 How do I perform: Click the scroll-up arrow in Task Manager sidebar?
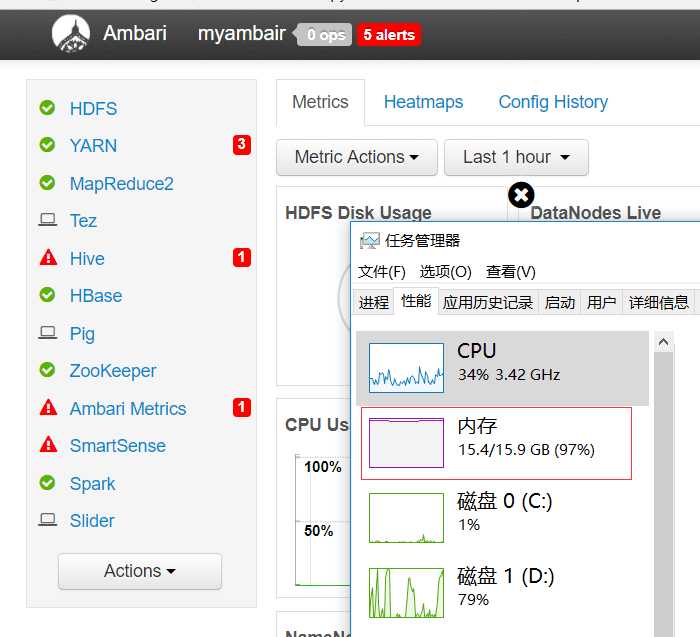point(663,342)
